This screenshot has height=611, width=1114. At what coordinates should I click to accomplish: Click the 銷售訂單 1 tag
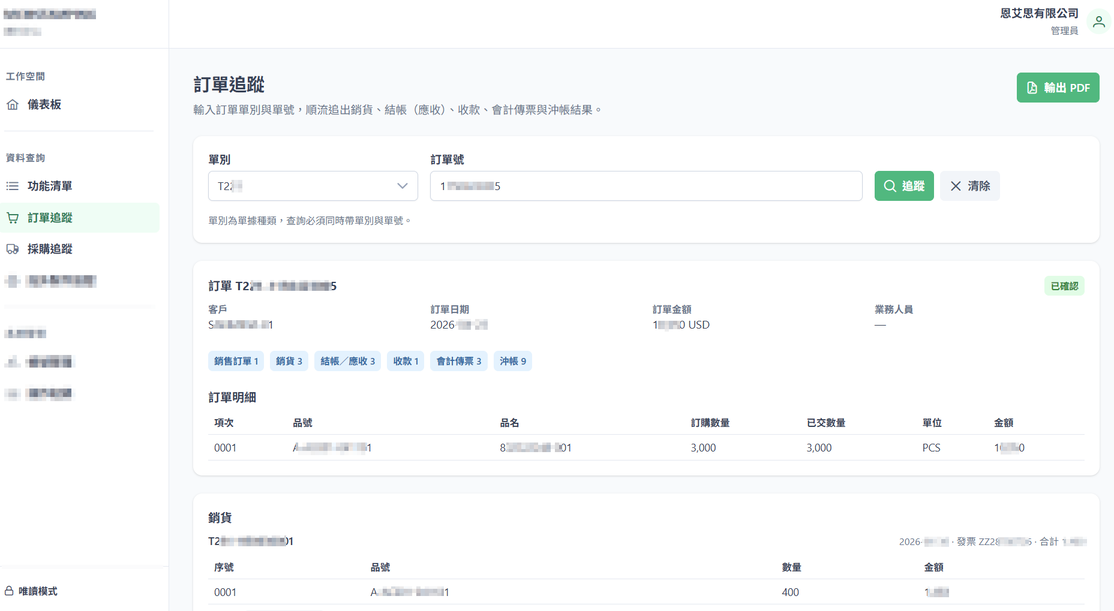point(236,361)
